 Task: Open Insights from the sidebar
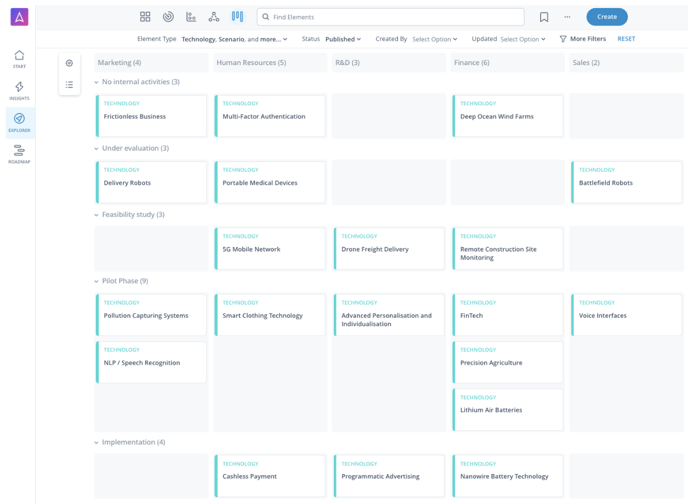19,90
